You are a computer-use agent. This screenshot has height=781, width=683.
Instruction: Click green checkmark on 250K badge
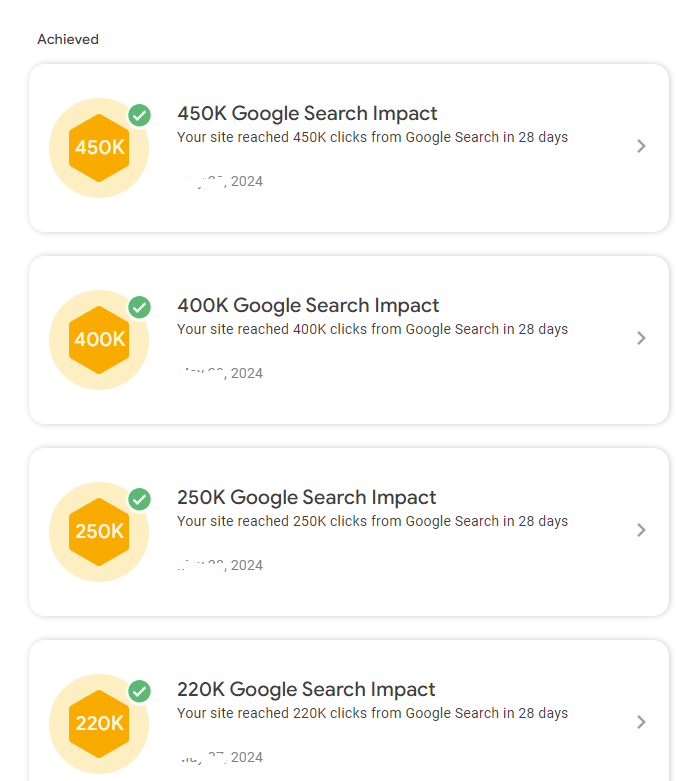[x=140, y=499]
